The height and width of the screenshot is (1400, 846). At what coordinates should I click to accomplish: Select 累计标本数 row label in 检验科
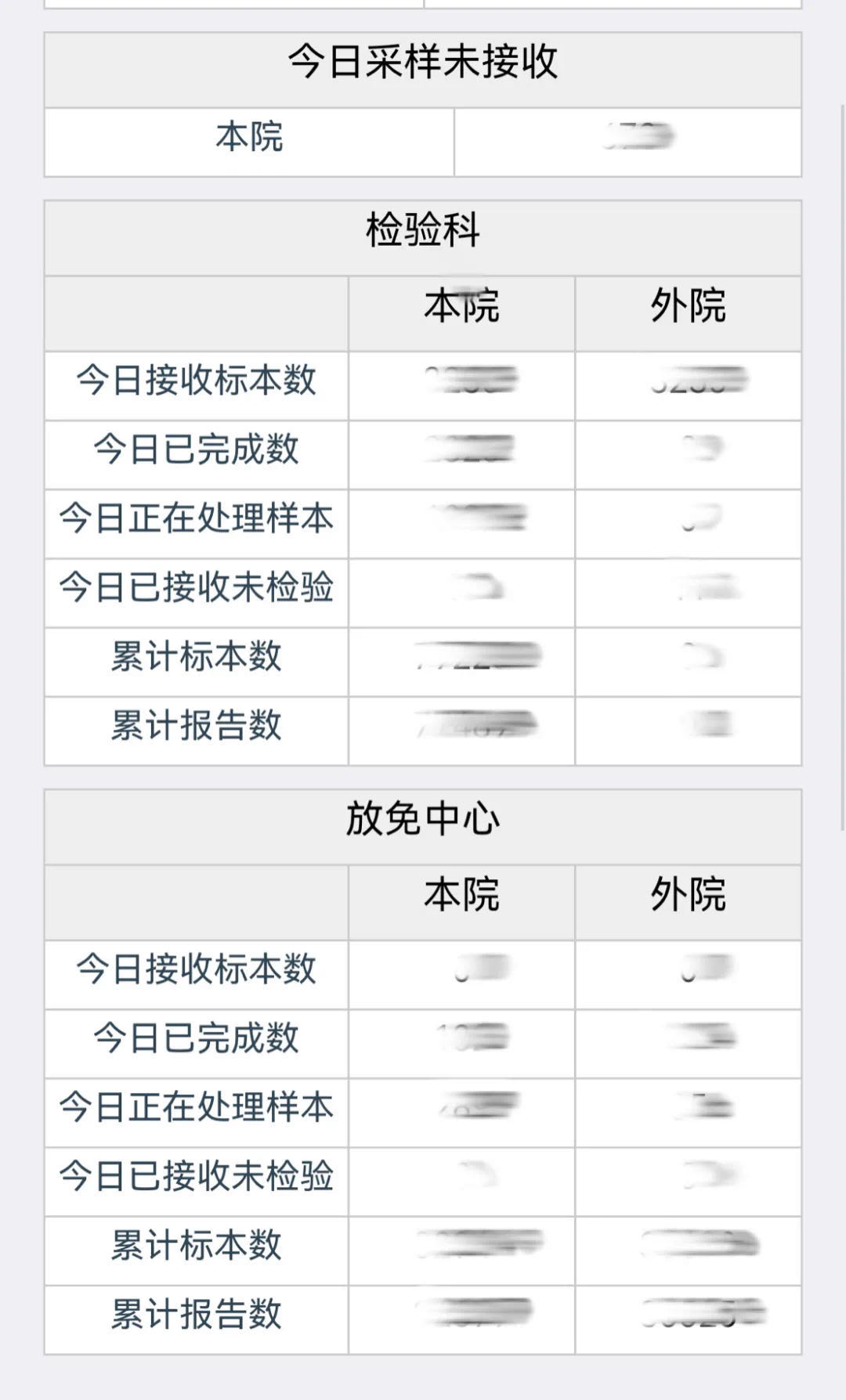196,656
